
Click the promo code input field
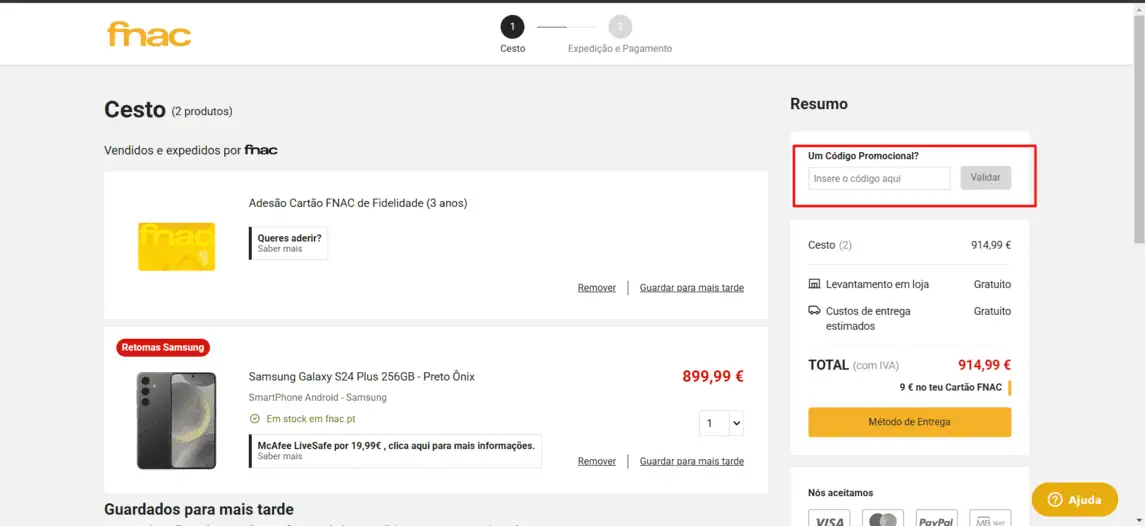[879, 178]
